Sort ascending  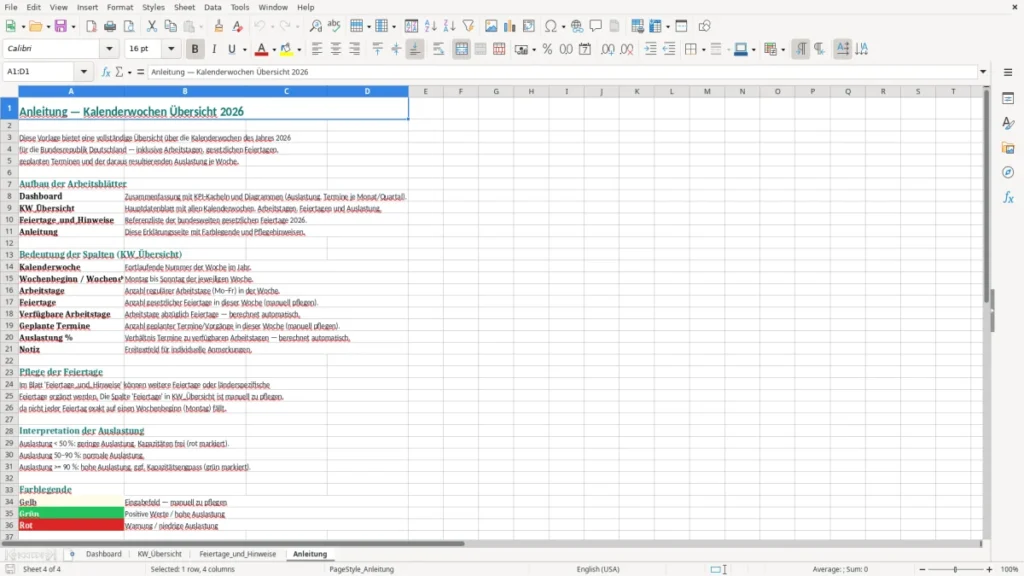pos(430,26)
